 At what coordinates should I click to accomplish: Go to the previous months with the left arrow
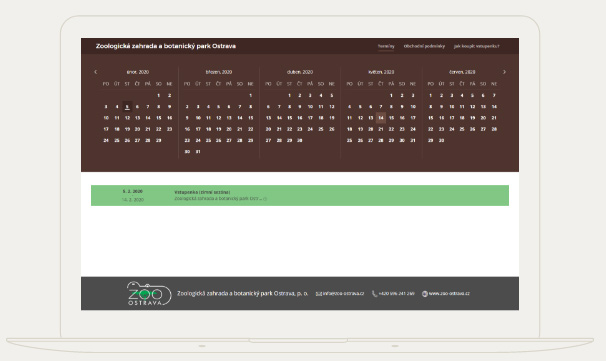95,72
